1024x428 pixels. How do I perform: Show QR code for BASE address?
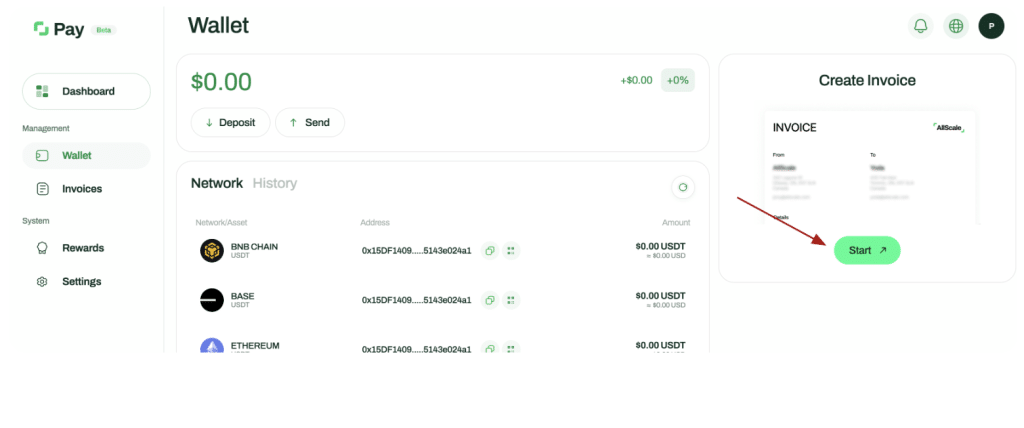point(510,300)
